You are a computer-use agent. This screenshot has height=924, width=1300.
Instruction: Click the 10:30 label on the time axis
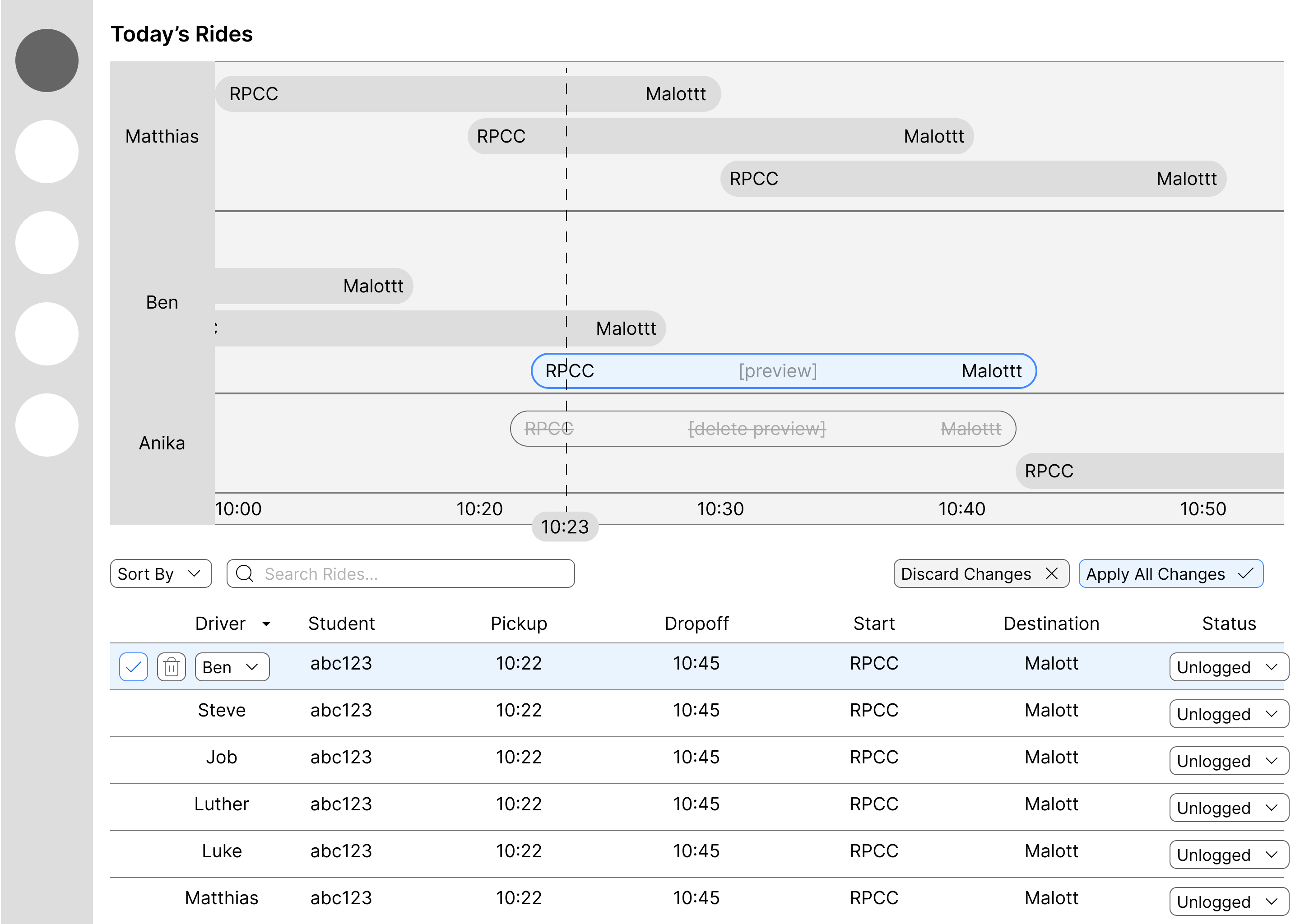(720, 508)
